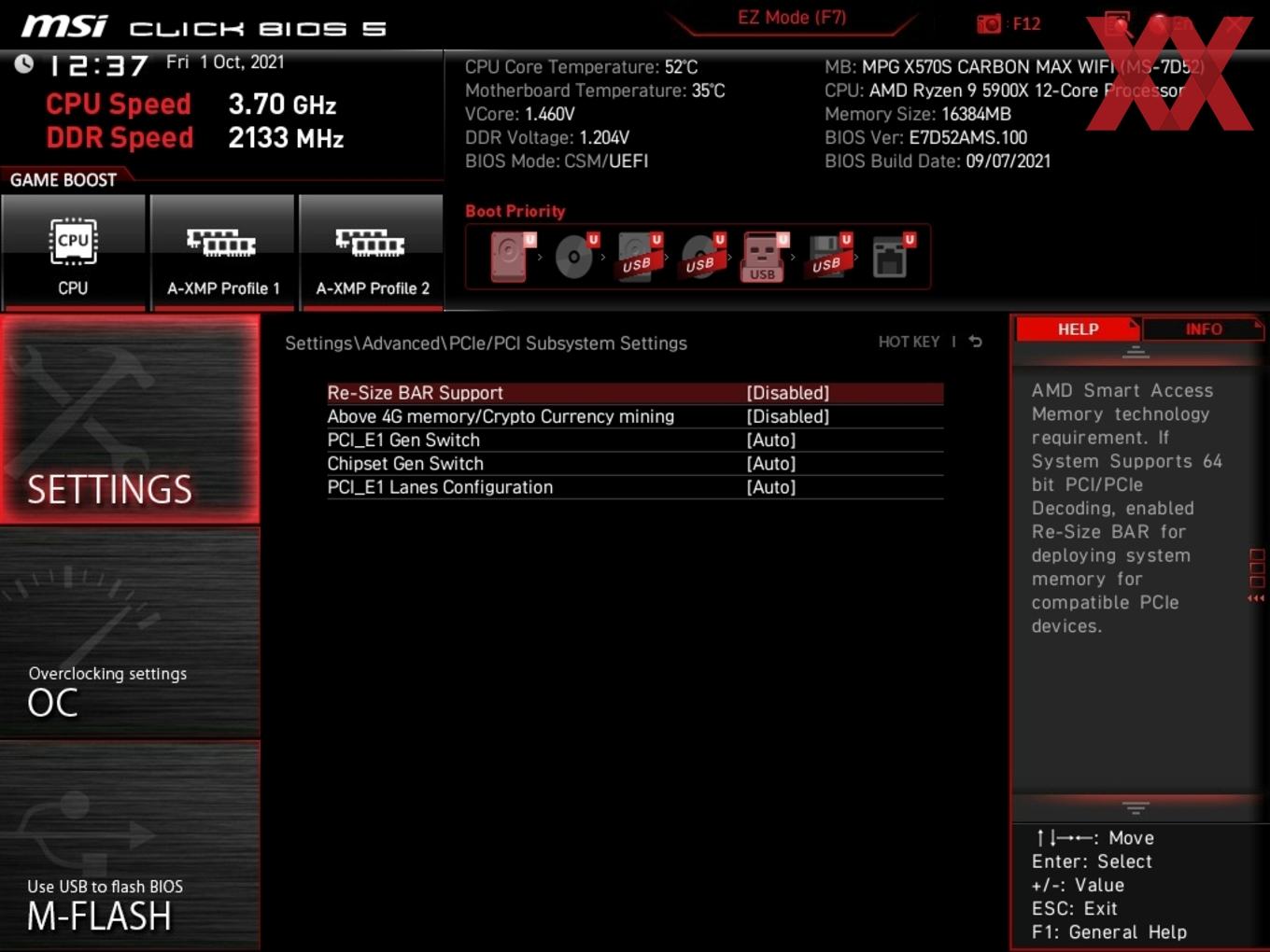The width and height of the screenshot is (1270, 952).
Task: Open PCI_E1 Gen Switch [Auto] value
Action: (x=771, y=440)
